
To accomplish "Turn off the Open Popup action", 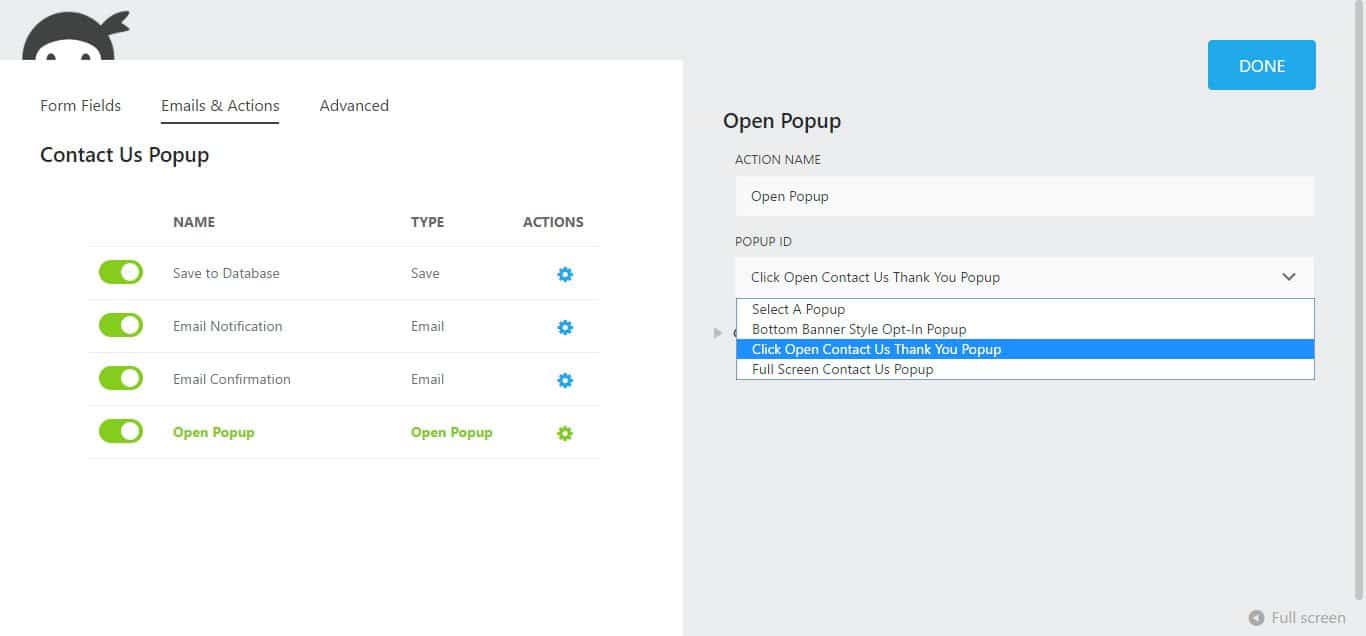I will tap(120, 431).
